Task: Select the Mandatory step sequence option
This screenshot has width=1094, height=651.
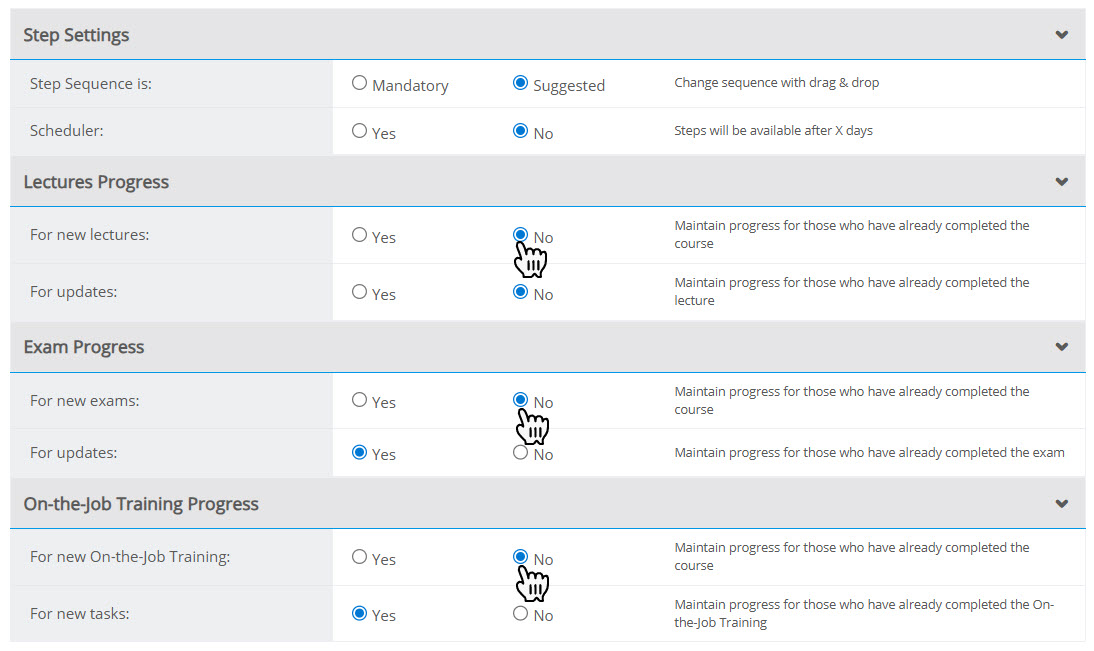Action: coord(359,83)
